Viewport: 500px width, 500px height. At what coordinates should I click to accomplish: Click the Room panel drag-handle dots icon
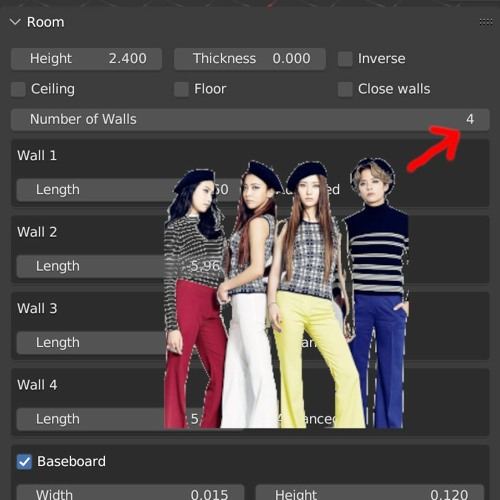click(486, 22)
